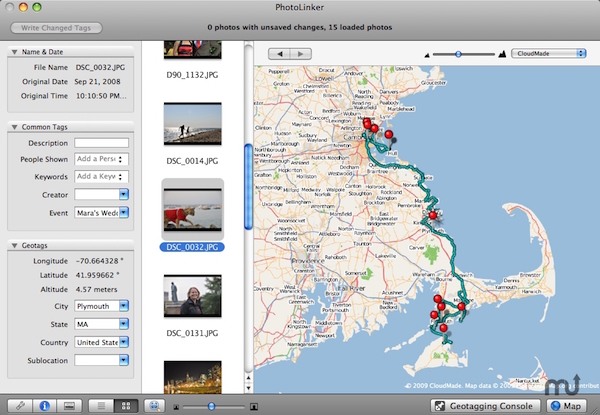
Task: Click the map zoom slider knob
Action: coord(458,52)
